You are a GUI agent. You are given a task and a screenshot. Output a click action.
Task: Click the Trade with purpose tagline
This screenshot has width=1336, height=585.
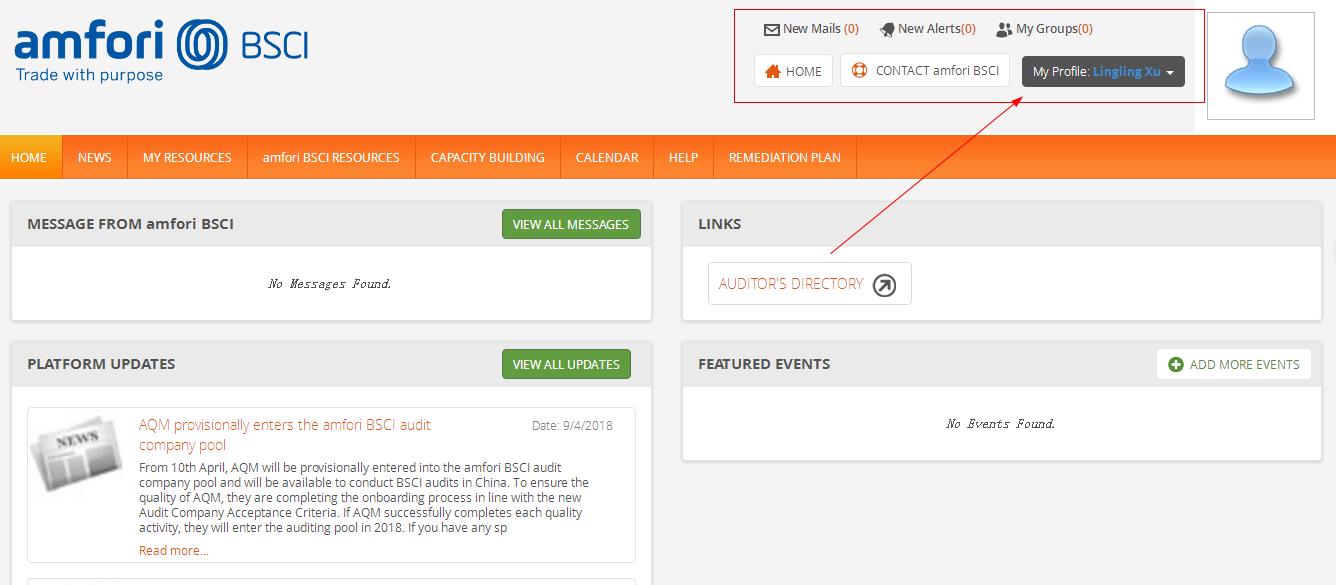(x=89, y=75)
